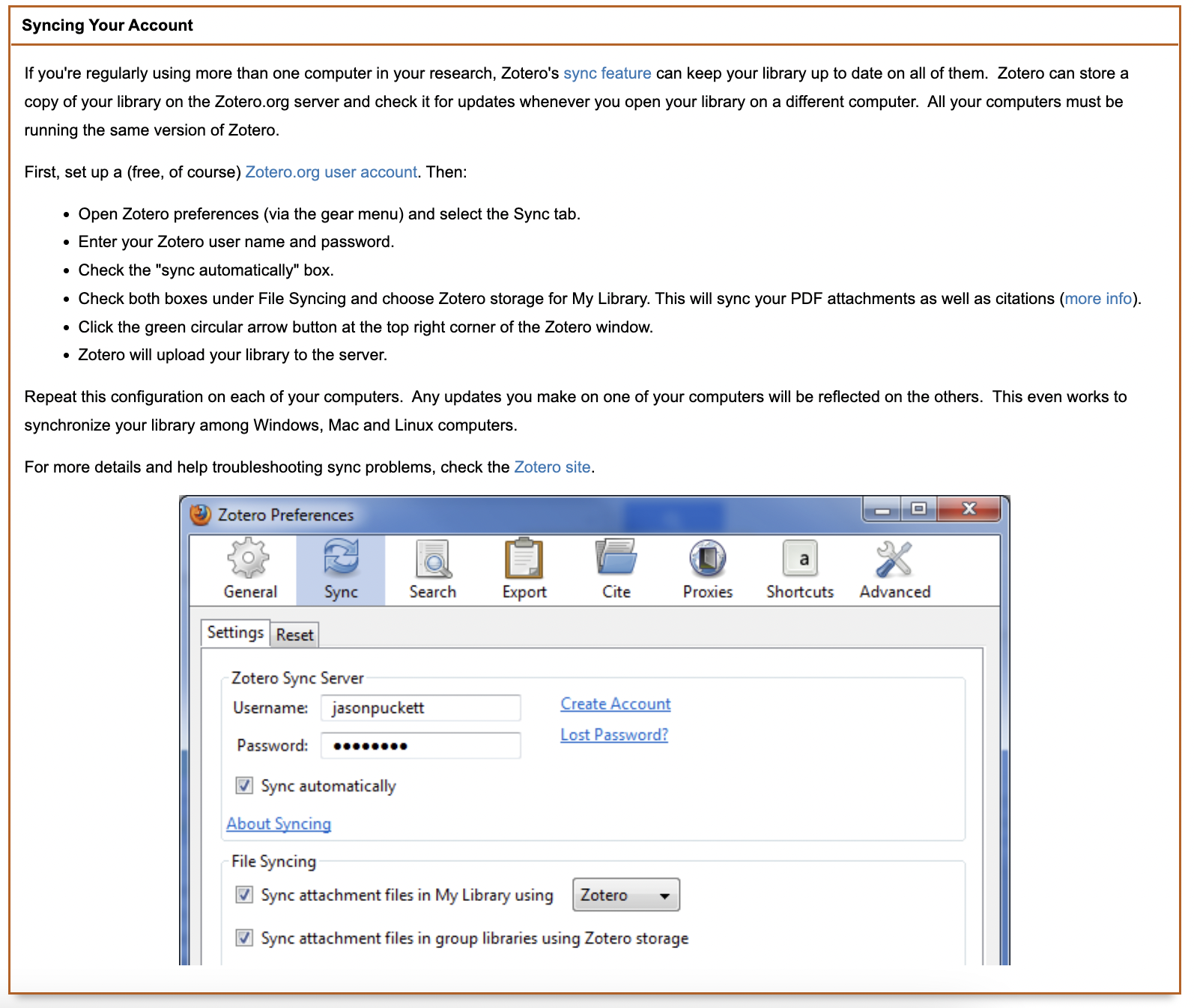Viewport: 1194px width, 1008px height.
Task: Click the Syncing Your Account heading
Action: click(x=107, y=25)
